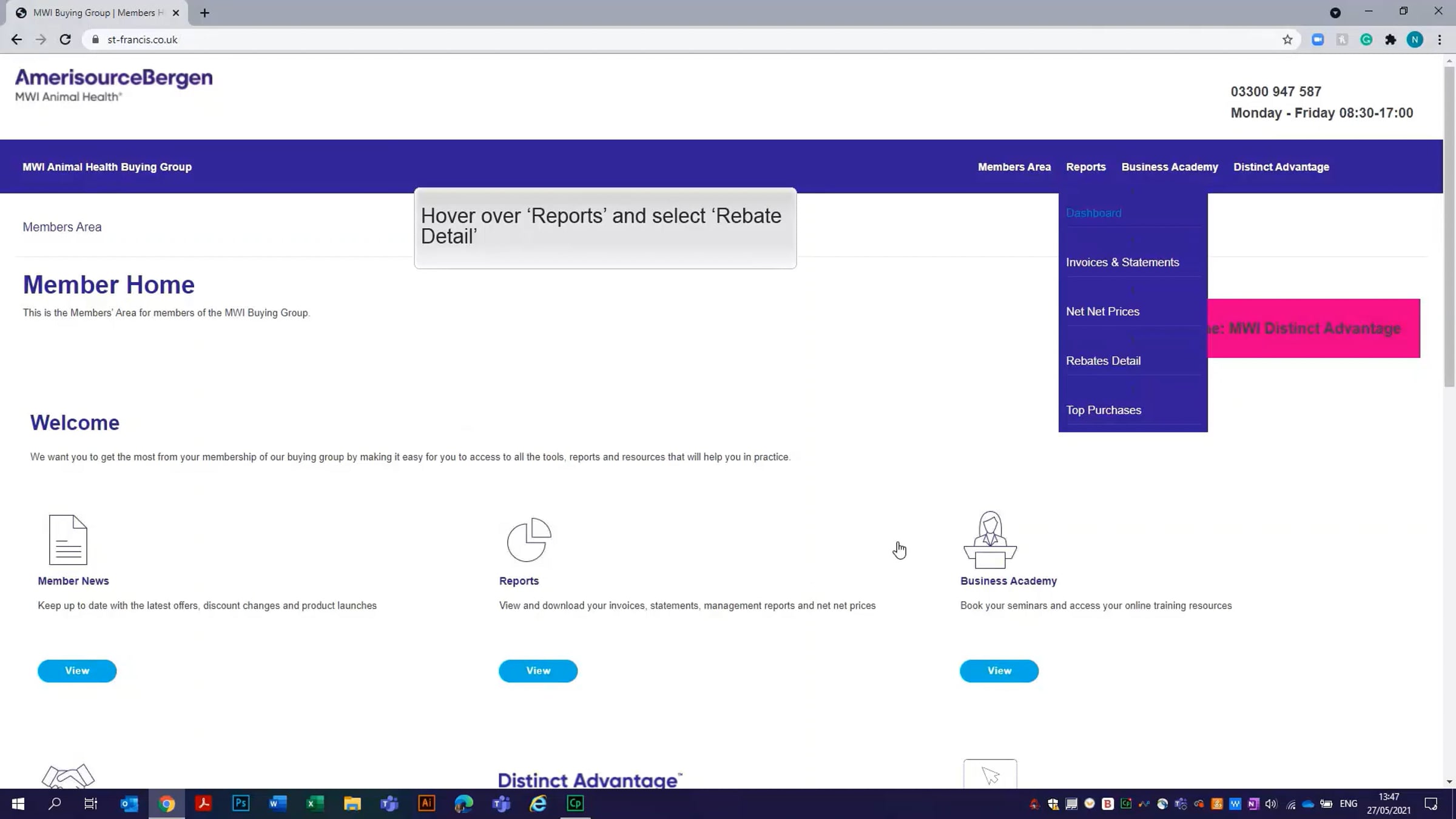Open Members Area in the navigation bar
This screenshot has height=819, width=1456.
tap(1014, 167)
